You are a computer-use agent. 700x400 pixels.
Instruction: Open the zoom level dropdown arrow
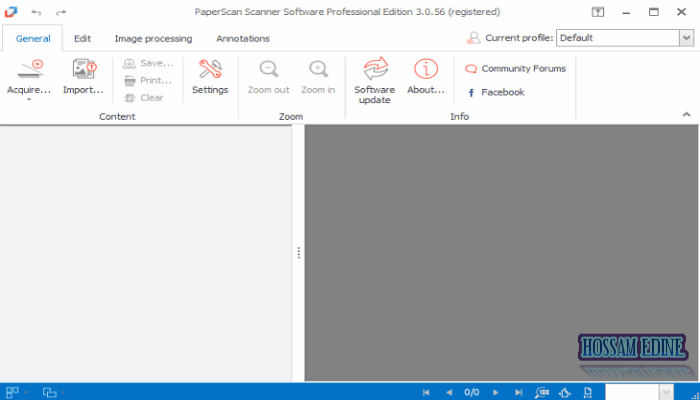point(666,392)
